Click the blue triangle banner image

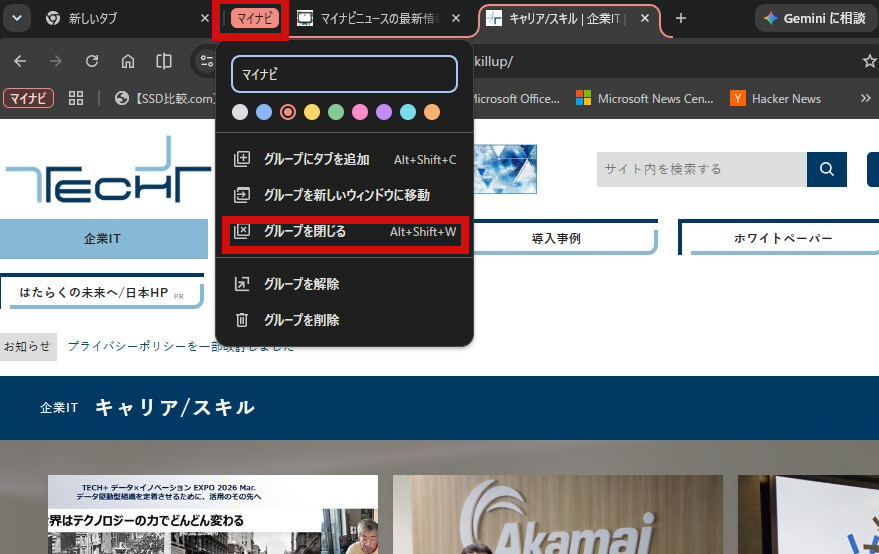click(x=506, y=169)
